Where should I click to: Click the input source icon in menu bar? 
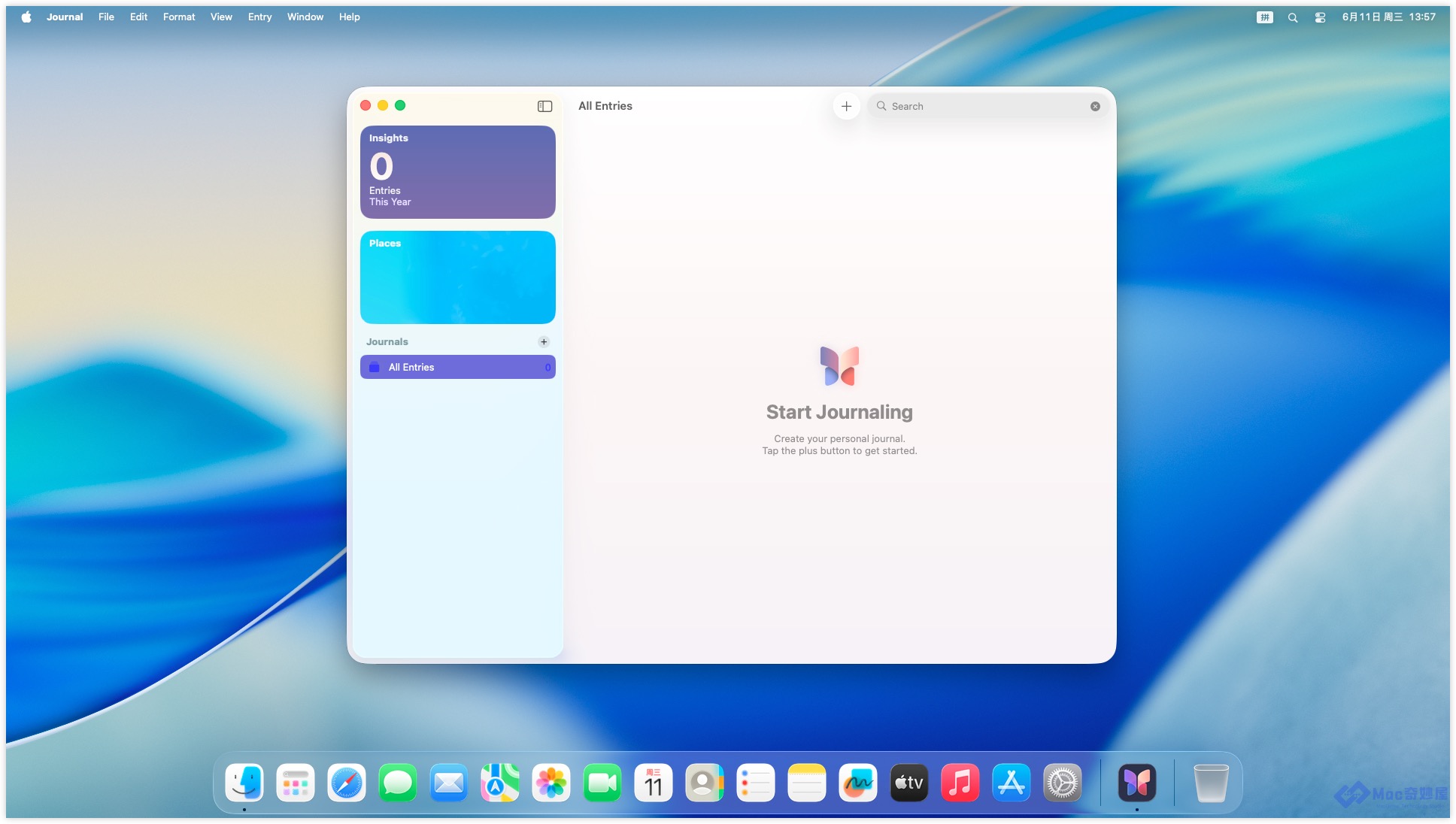click(x=1264, y=17)
